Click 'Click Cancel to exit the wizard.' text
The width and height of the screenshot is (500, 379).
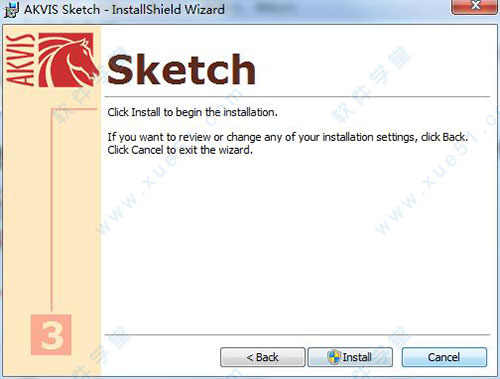180,150
